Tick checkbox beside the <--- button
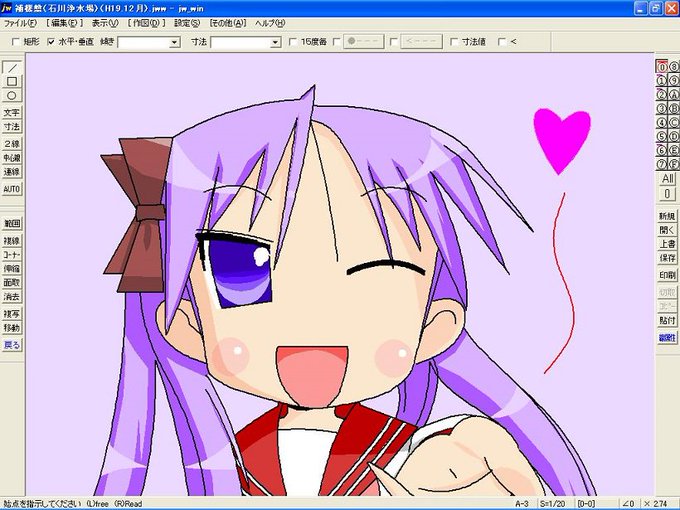This screenshot has height=510, width=680. point(394,42)
